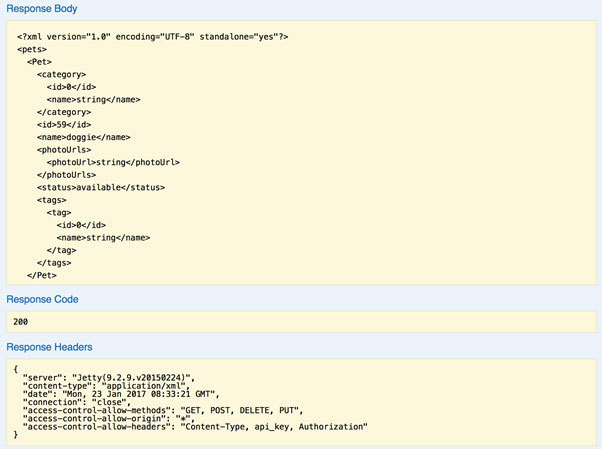Screen dimensions: 602x449
Task: Click the Response Code heading
Action: coord(42,299)
